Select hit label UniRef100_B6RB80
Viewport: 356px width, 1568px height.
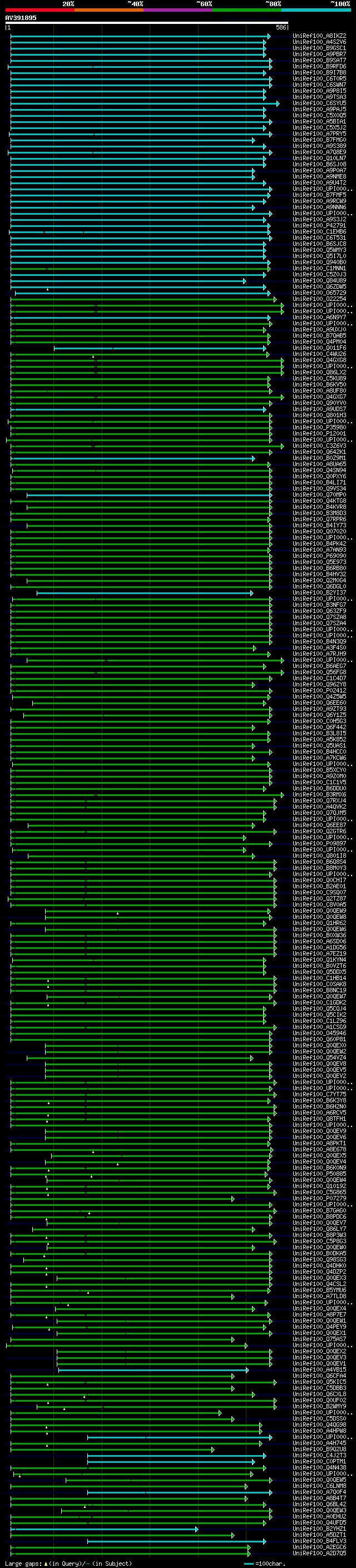[x=319, y=568]
